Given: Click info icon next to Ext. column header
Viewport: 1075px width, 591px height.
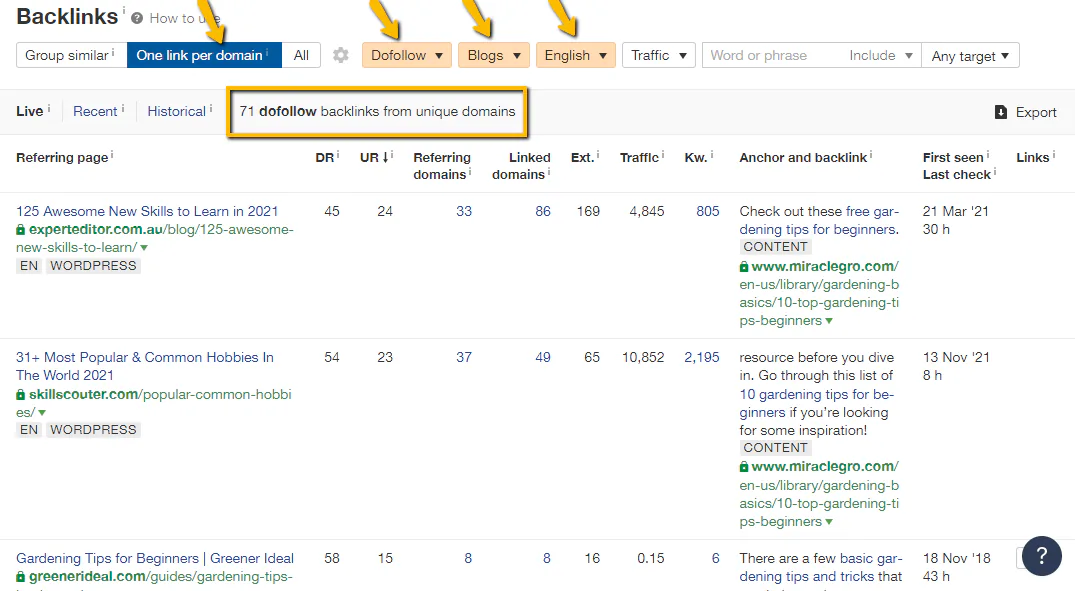Looking at the screenshot, I should [x=598, y=155].
